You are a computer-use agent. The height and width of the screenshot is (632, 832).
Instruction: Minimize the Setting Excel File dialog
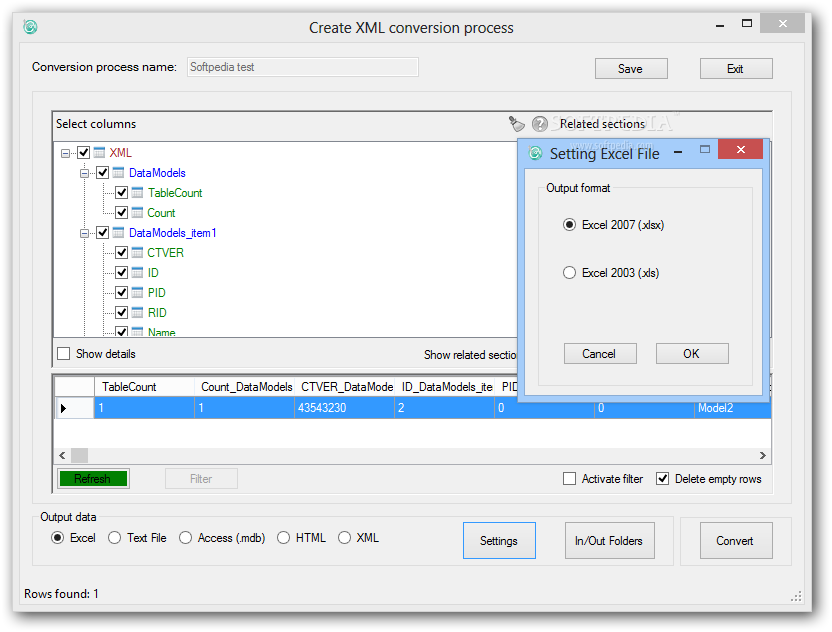coord(678,152)
